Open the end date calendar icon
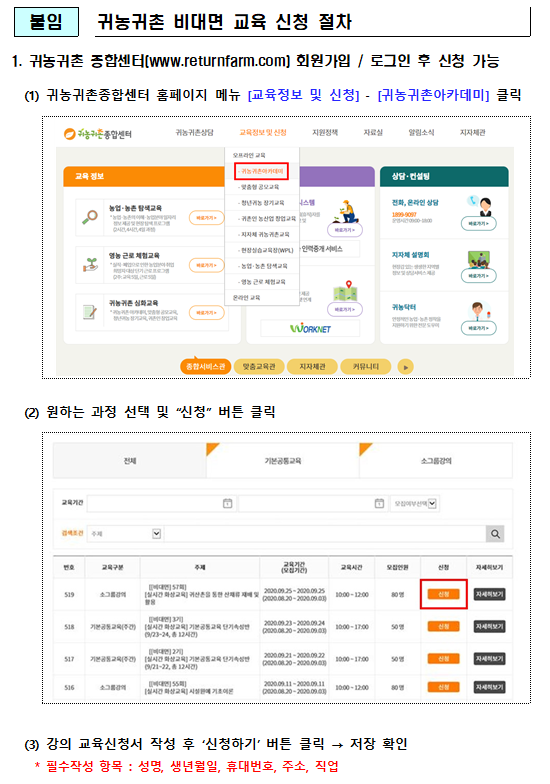This screenshot has width=550, height=784. click(x=380, y=503)
